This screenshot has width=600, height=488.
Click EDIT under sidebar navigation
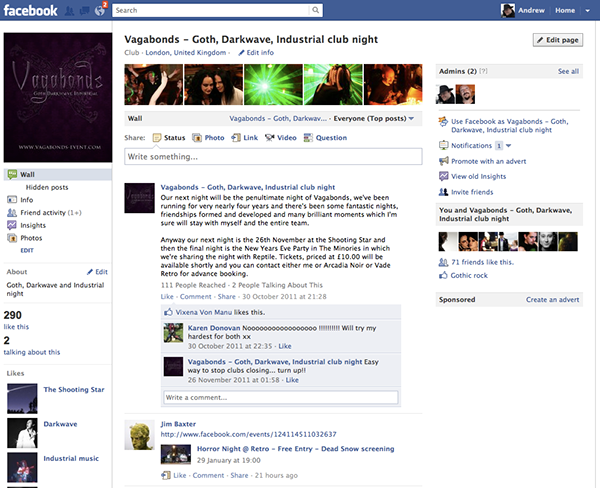point(27,250)
